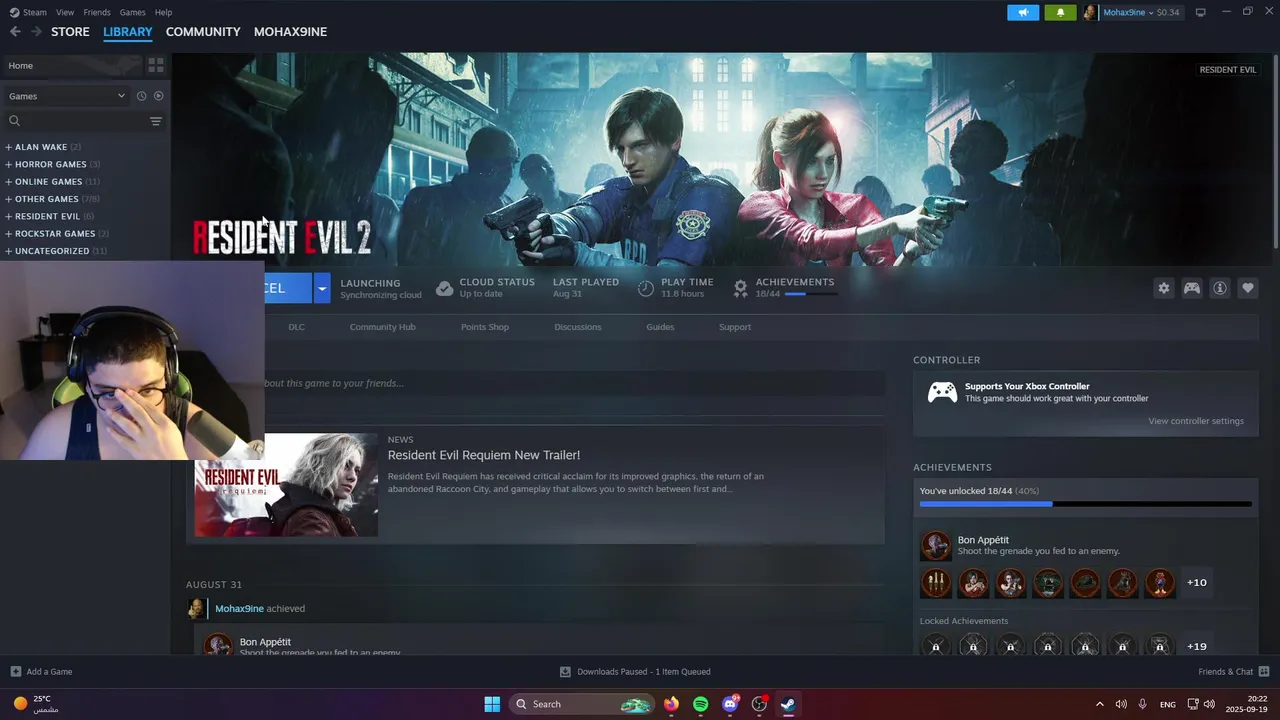Open the Steam menu

[28, 12]
